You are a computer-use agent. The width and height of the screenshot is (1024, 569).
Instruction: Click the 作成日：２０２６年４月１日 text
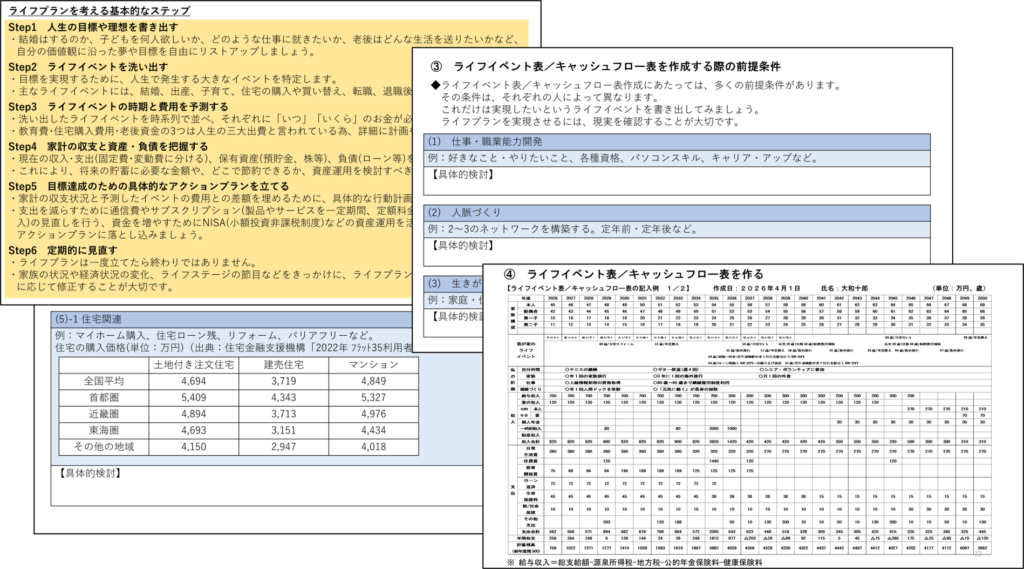[x=756, y=288]
